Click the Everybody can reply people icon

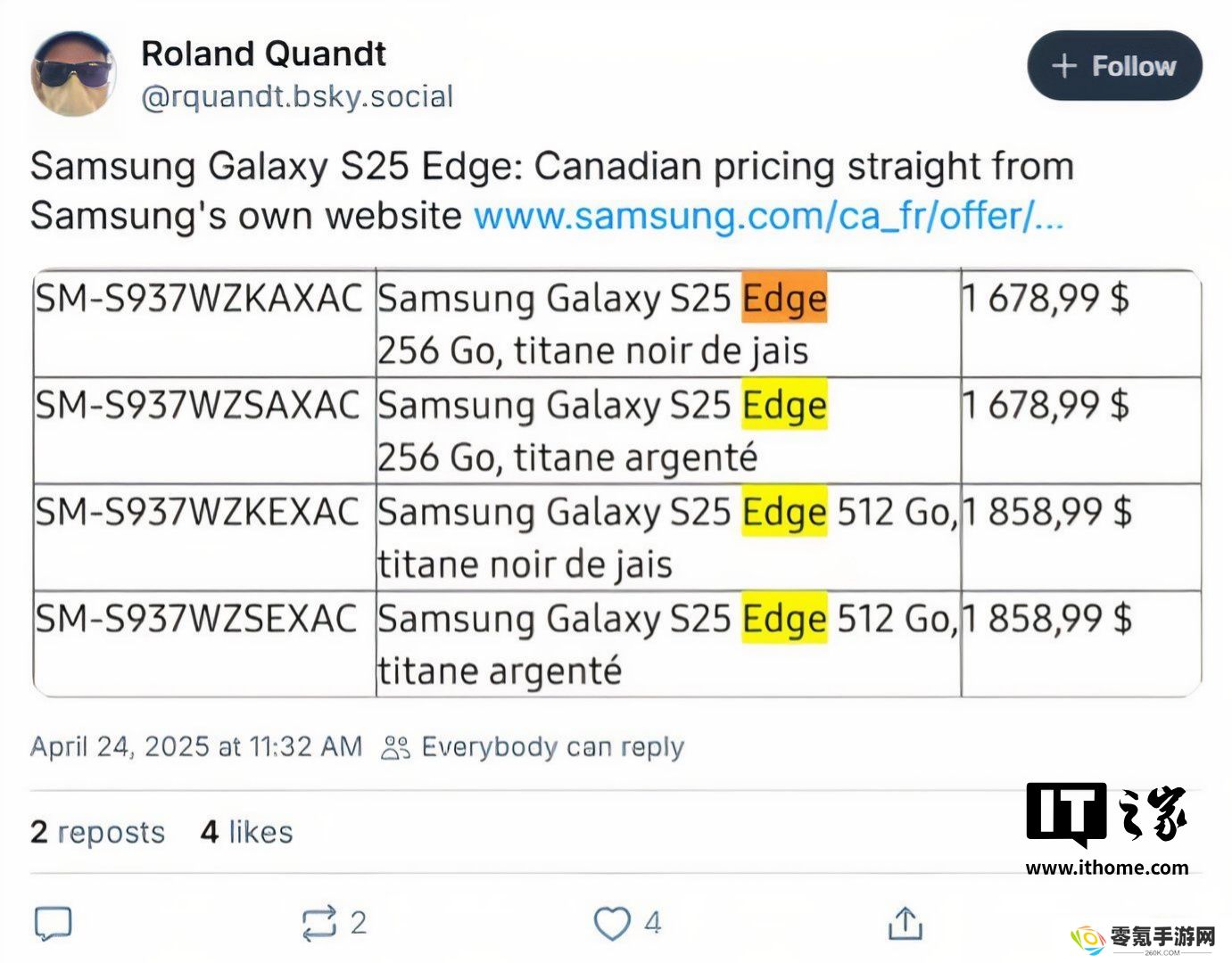point(395,747)
